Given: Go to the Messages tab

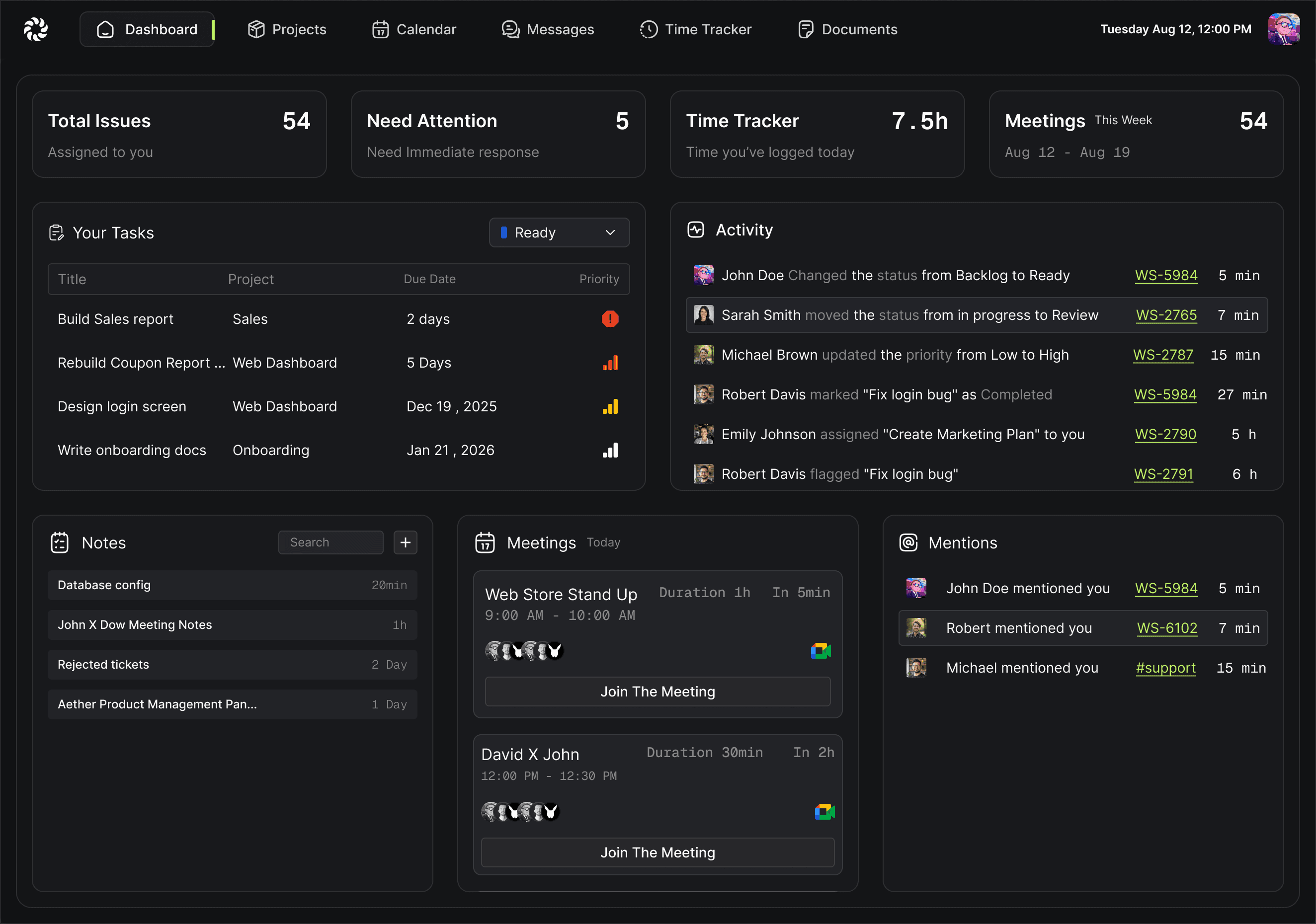Looking at the screenshot, I should [x=547, y=29].
